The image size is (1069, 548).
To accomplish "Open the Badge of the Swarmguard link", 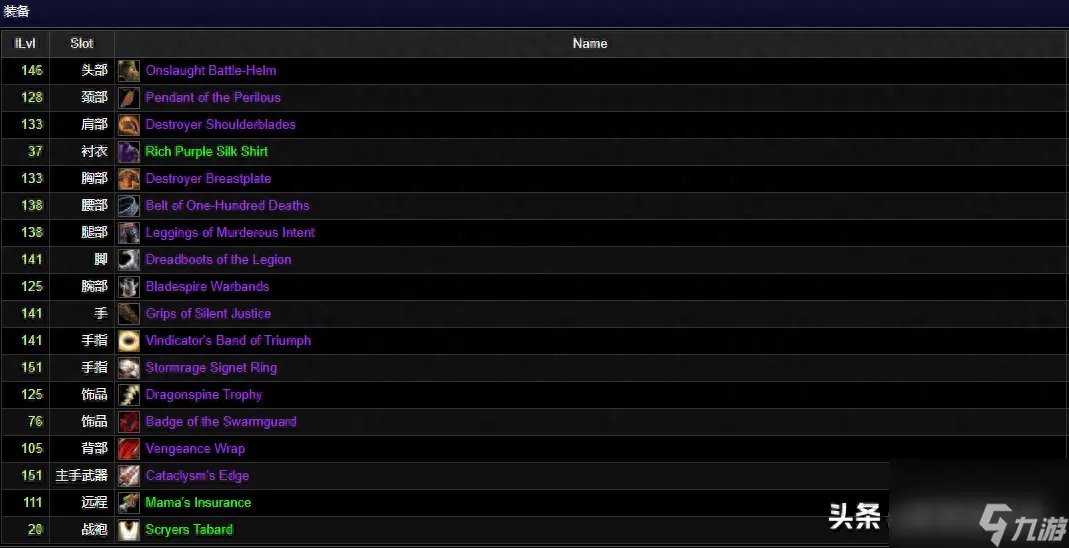I will tap(221, 422).
